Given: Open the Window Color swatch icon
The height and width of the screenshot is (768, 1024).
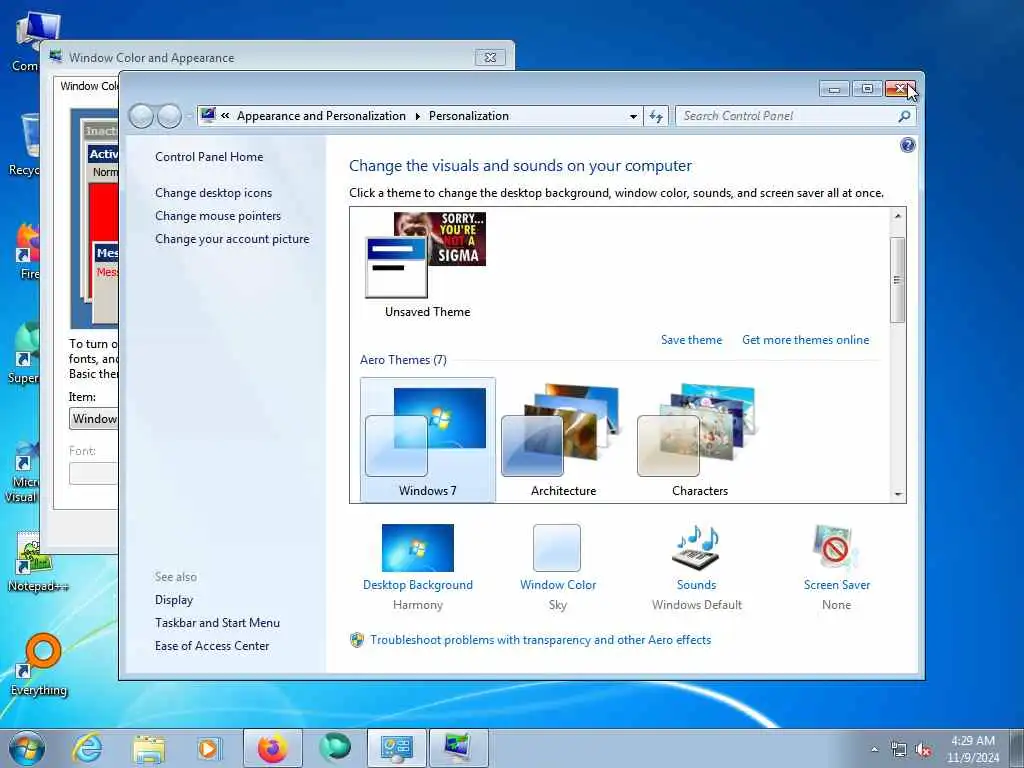Looking at the screenshot, I should [x=556, y=548].
